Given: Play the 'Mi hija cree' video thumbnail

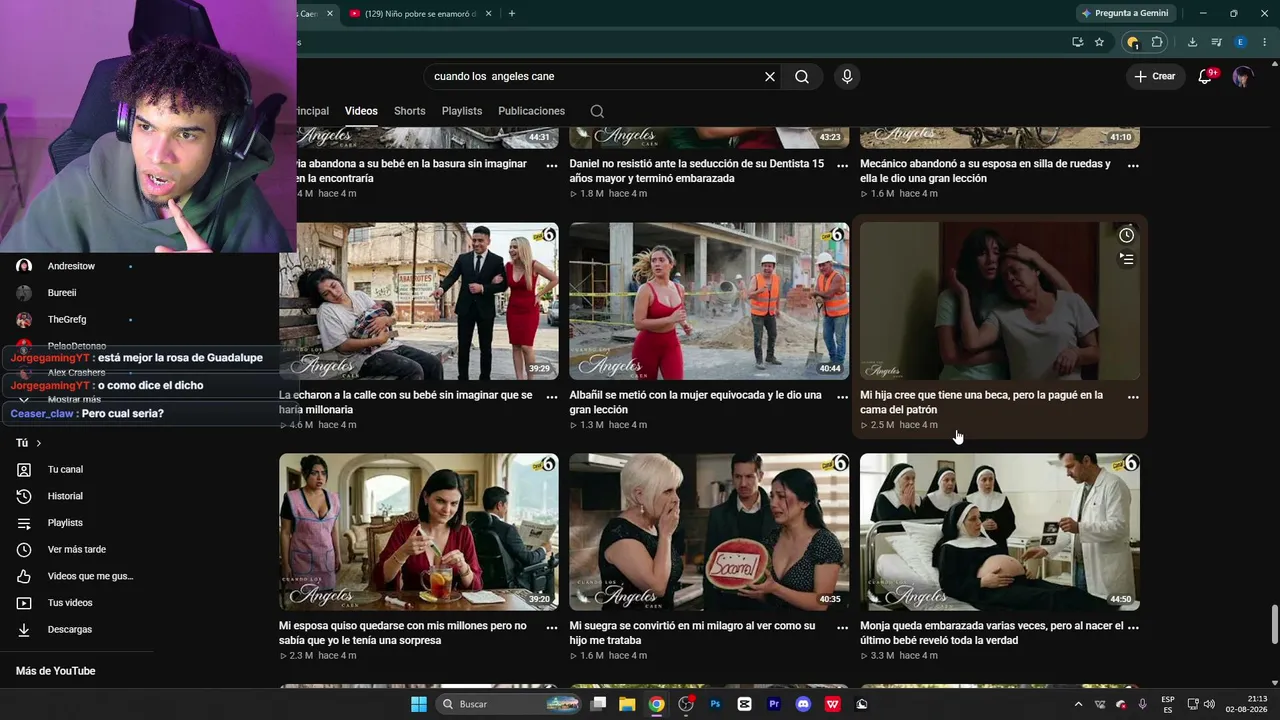Looking at the screenshot, I should [1000, 301].
